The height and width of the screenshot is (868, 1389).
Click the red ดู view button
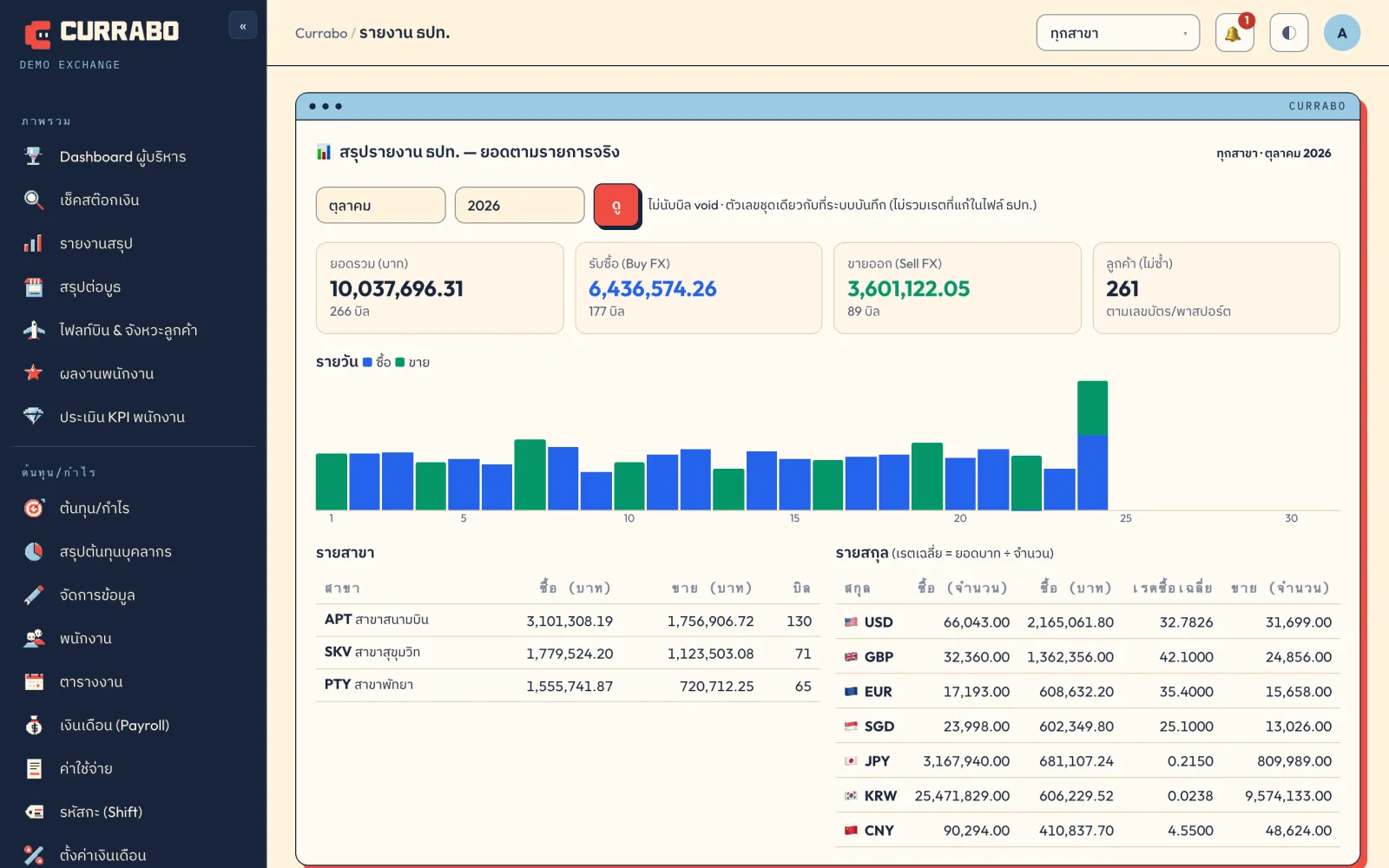616,206
